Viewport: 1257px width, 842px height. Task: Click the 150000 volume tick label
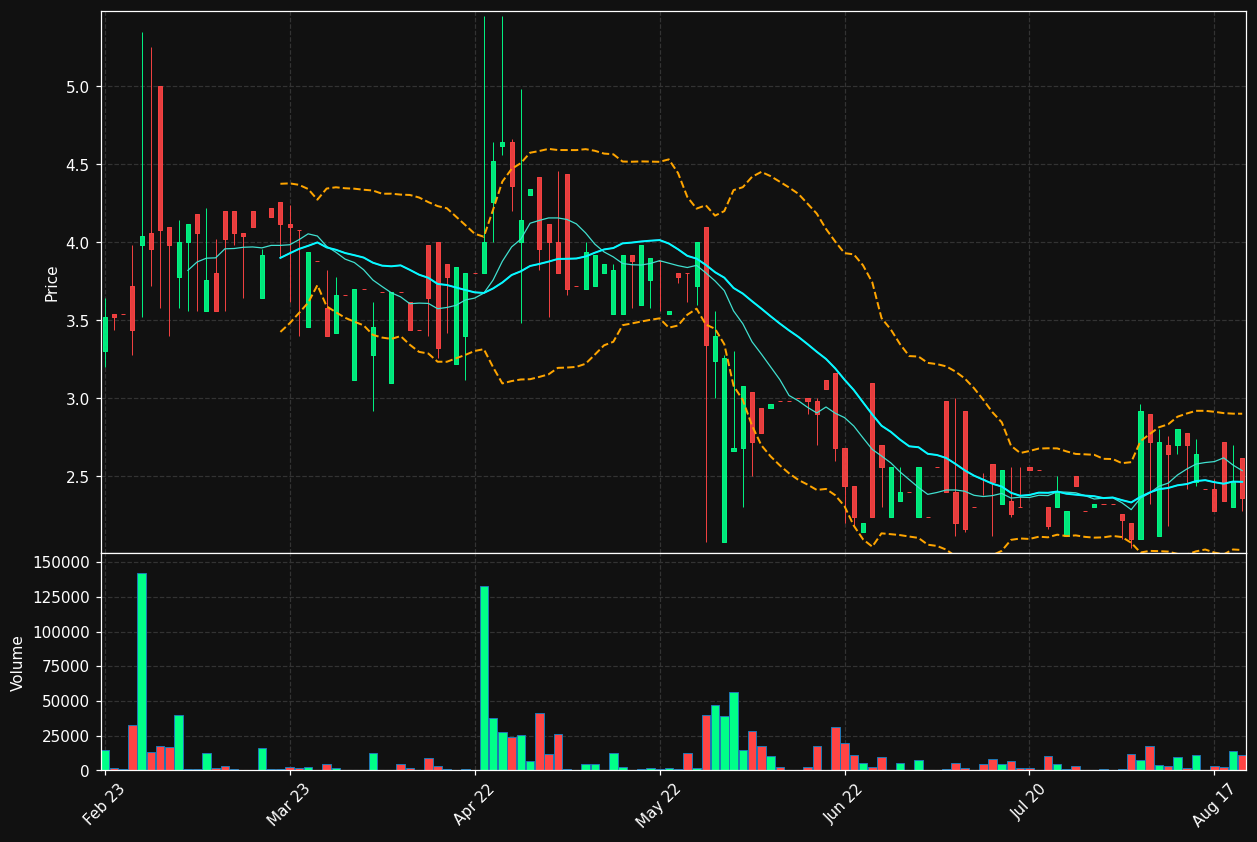pyautogui.click(x=62, y=563)
